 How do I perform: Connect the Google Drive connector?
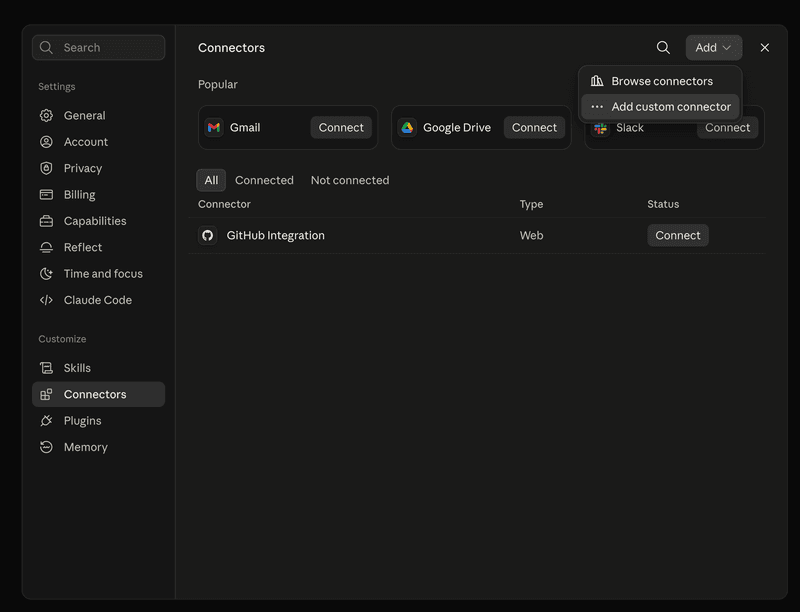point(534,128)
